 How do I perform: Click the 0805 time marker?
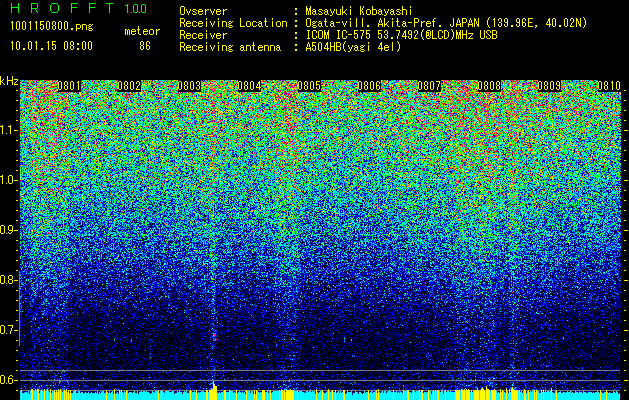coord(309,86)
